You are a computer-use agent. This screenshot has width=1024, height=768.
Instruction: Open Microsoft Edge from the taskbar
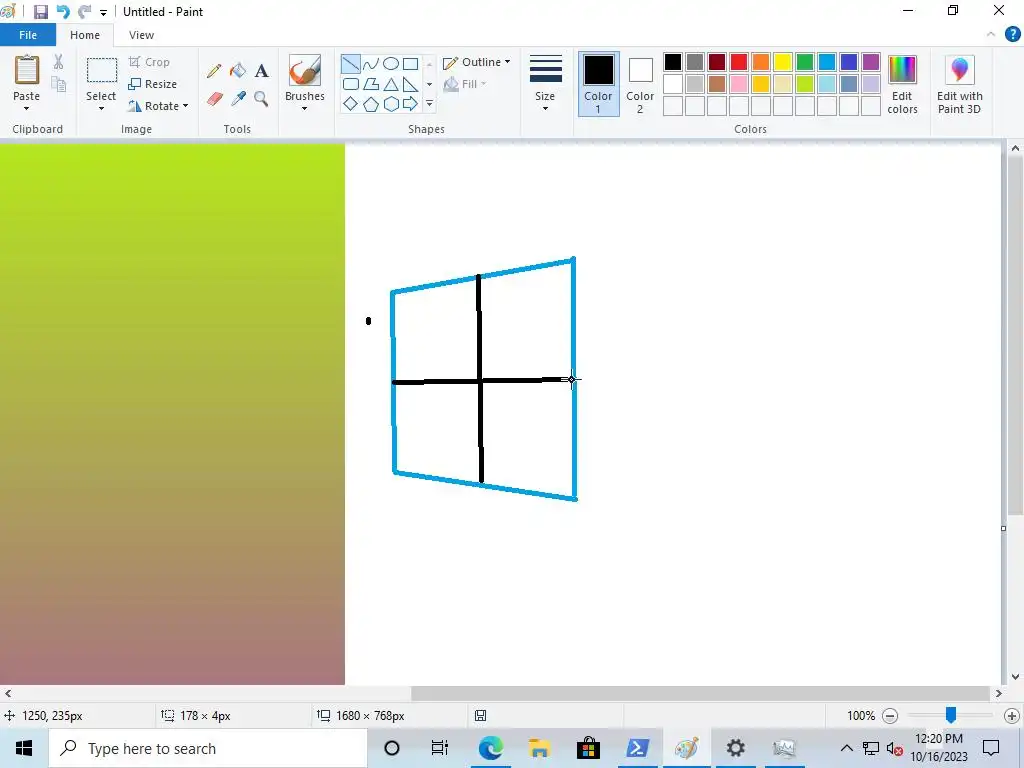(x=490, y=748)
